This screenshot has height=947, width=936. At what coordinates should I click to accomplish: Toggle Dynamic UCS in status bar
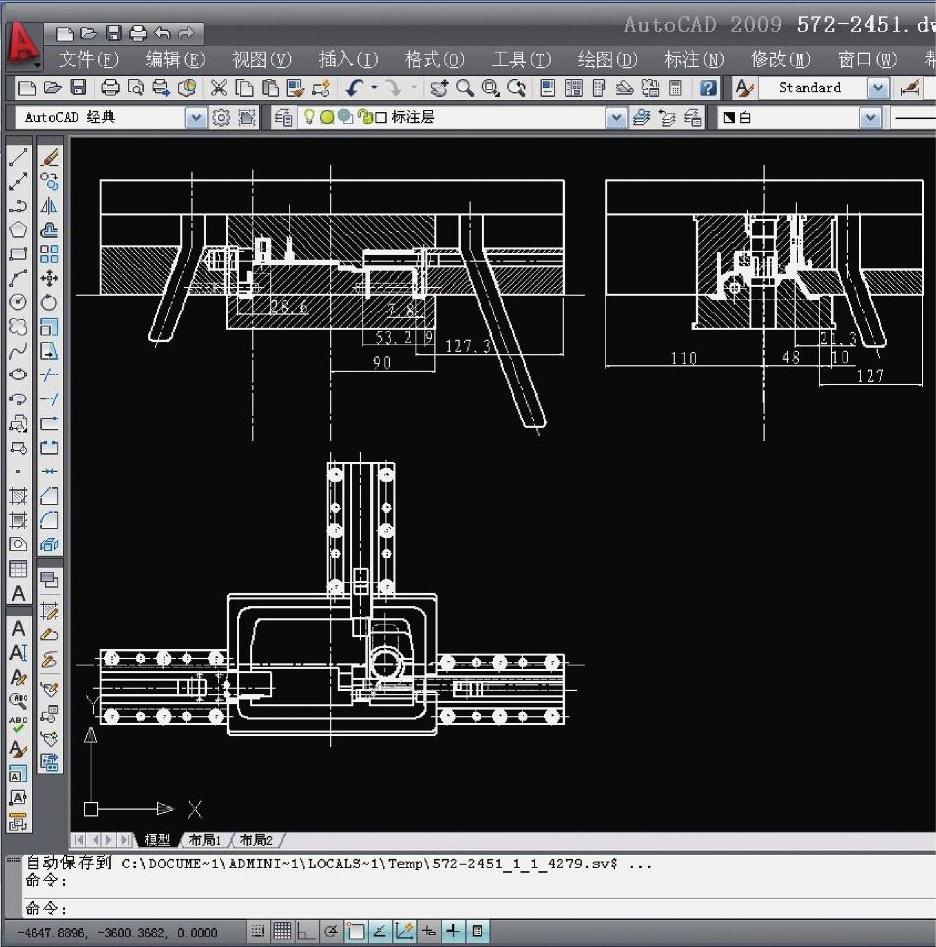[x=404, y=931]
